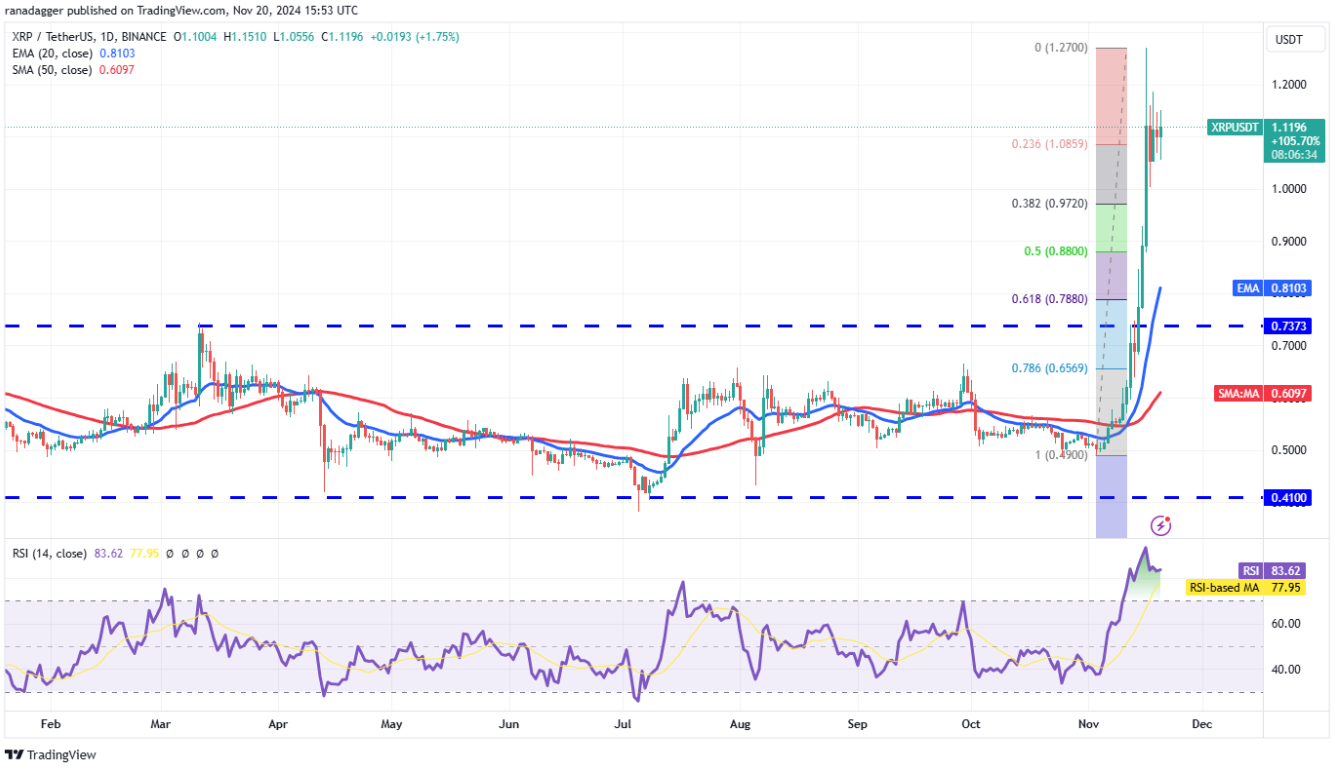Click the TradingView logo at bottom left

(x=50, y=755)
